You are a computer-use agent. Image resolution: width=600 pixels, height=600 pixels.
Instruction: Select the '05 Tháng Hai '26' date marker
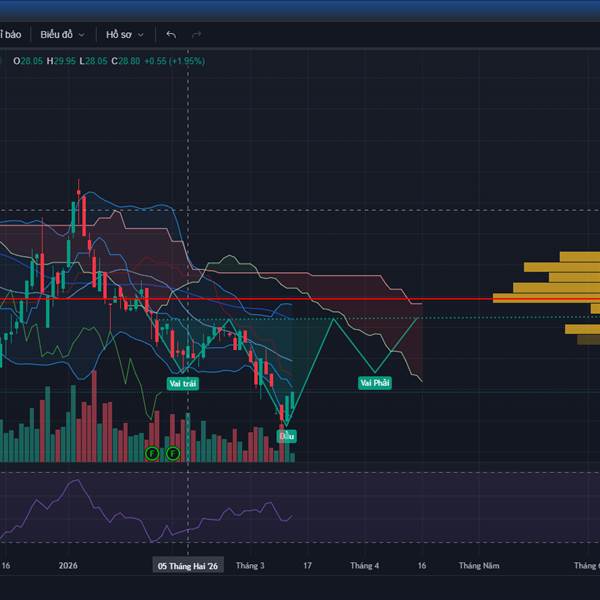click(x=188, y=566)
